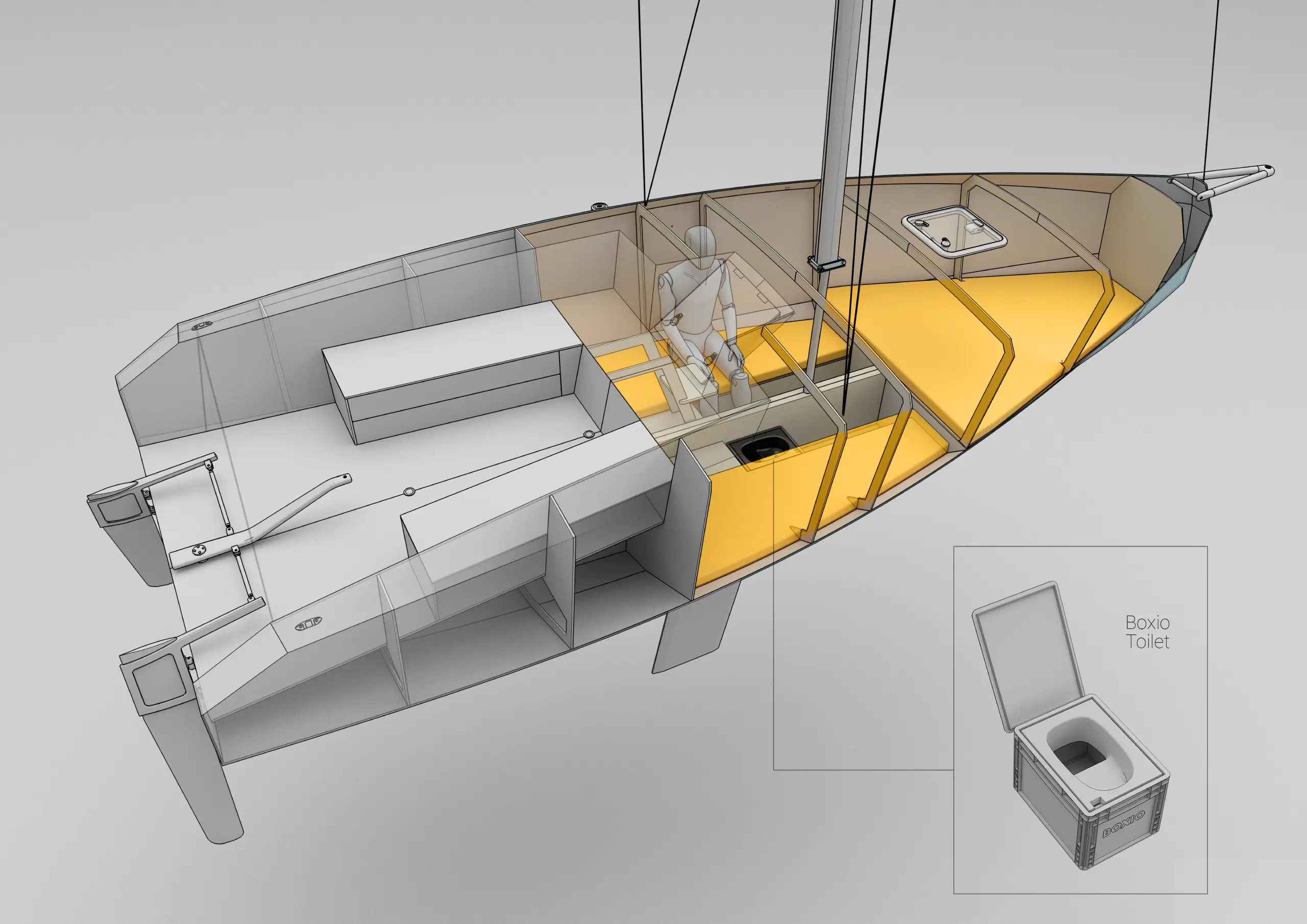Click the black toilet inside the cabin
Image resolution: width=1307 pixels, height=924 pixels.
pyautogui.click(x=763, y=447)
